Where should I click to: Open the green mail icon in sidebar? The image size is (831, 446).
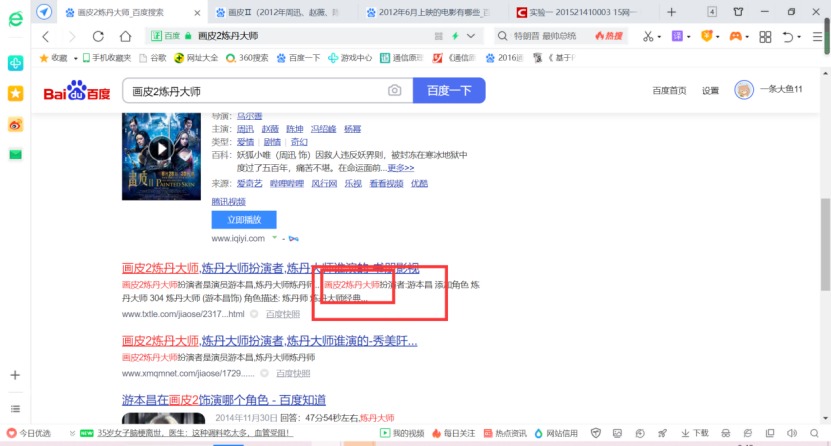(15, 155)
